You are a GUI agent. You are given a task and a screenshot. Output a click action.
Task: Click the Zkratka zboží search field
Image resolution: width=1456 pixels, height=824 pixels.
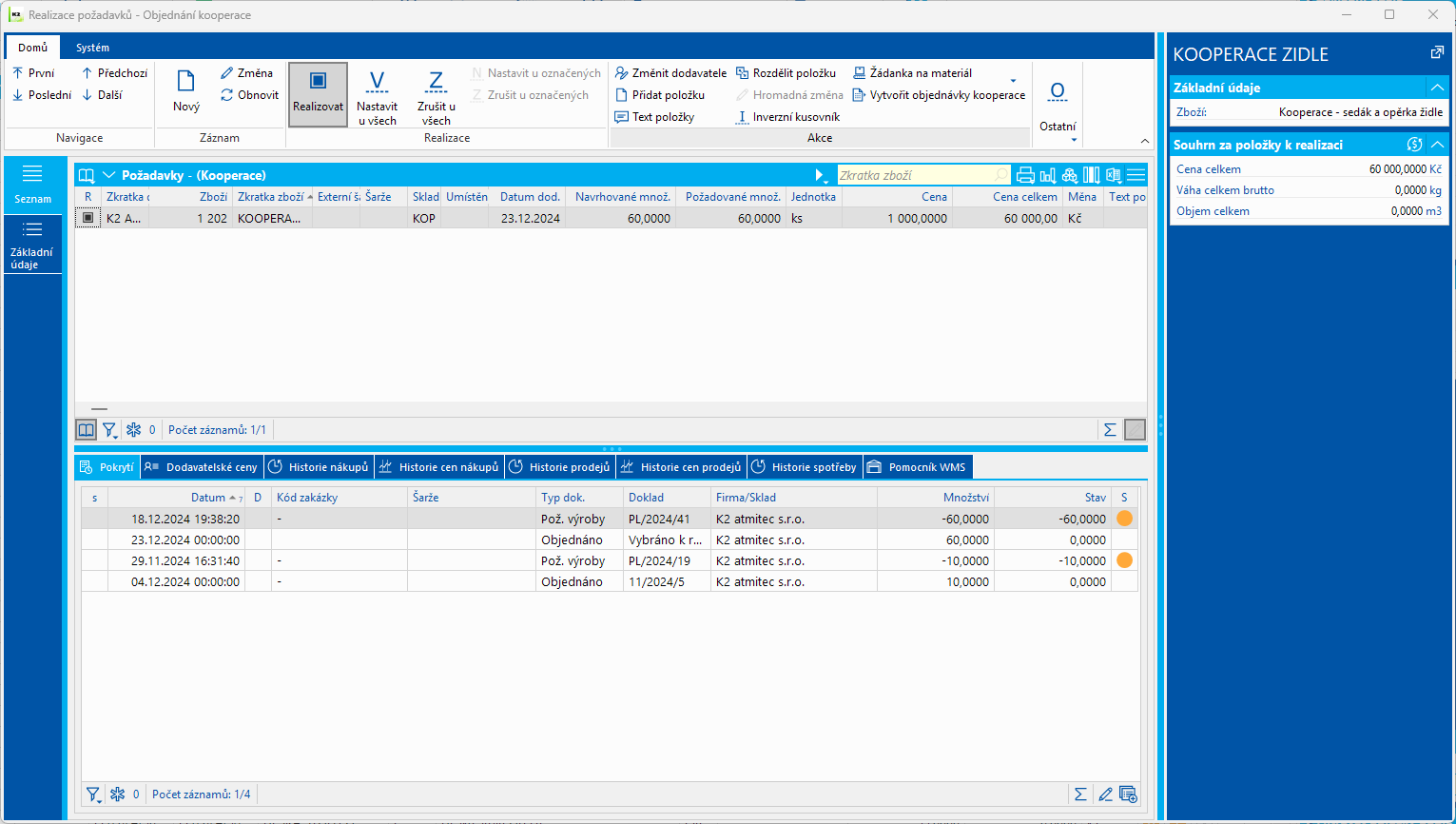pos(913,175)
